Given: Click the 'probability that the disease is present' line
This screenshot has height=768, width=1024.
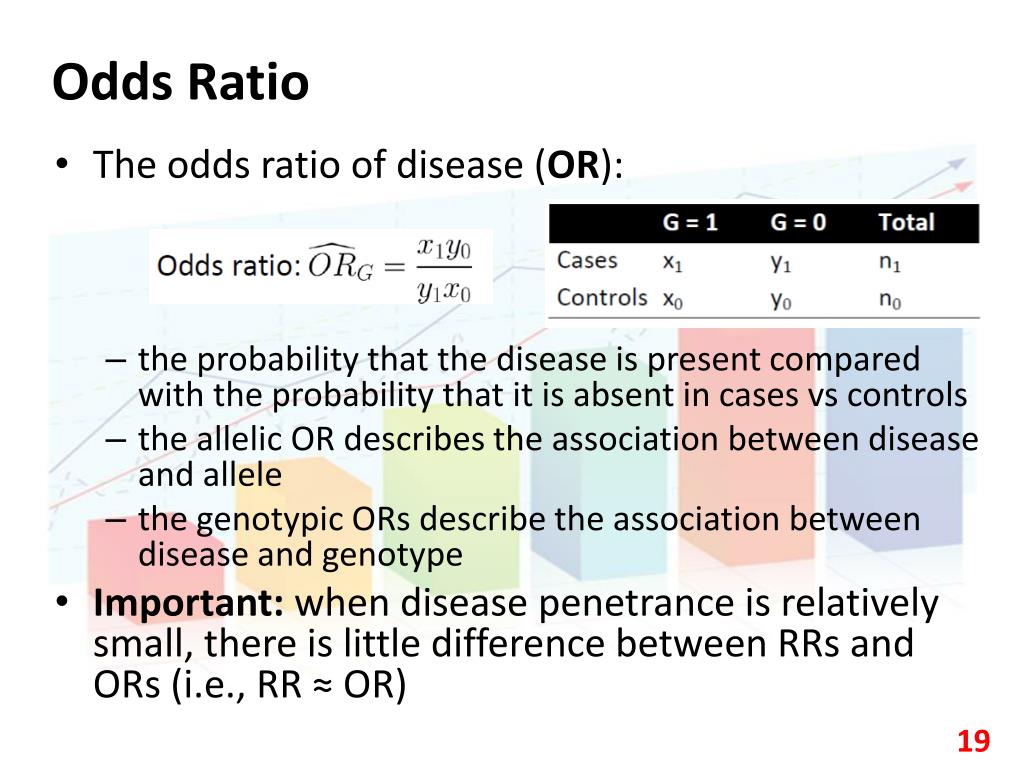Looking at the screenshot, I should click(x=529, y=359).
